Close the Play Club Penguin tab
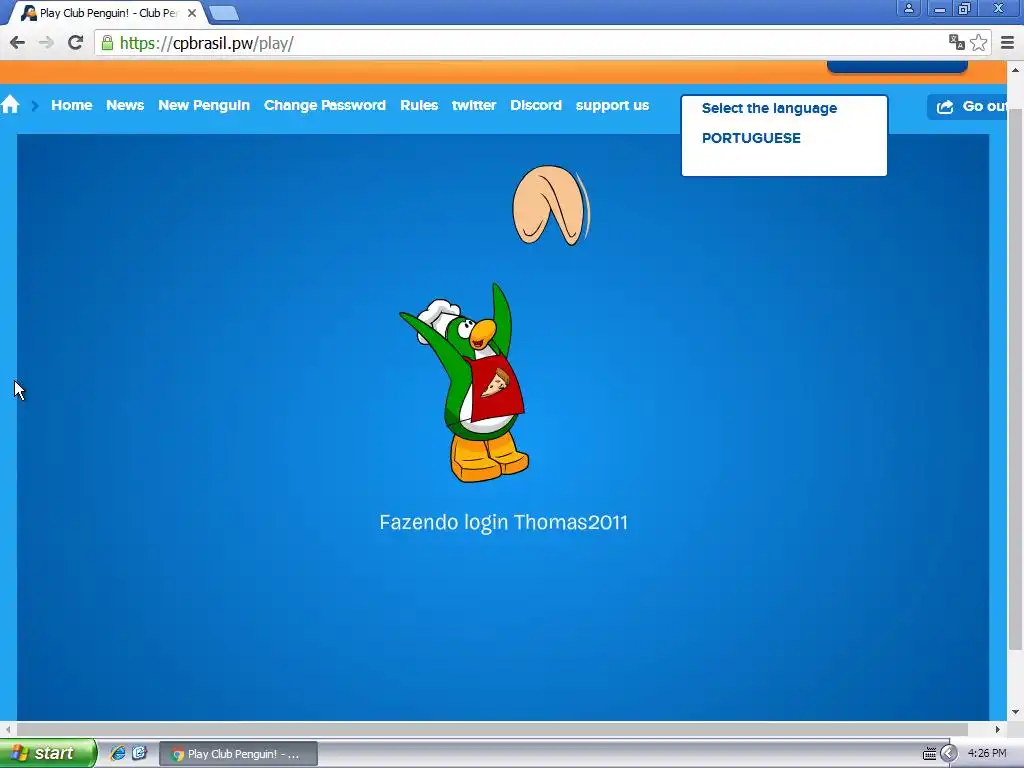1024x768 pixels. click(x=192, y=12)
